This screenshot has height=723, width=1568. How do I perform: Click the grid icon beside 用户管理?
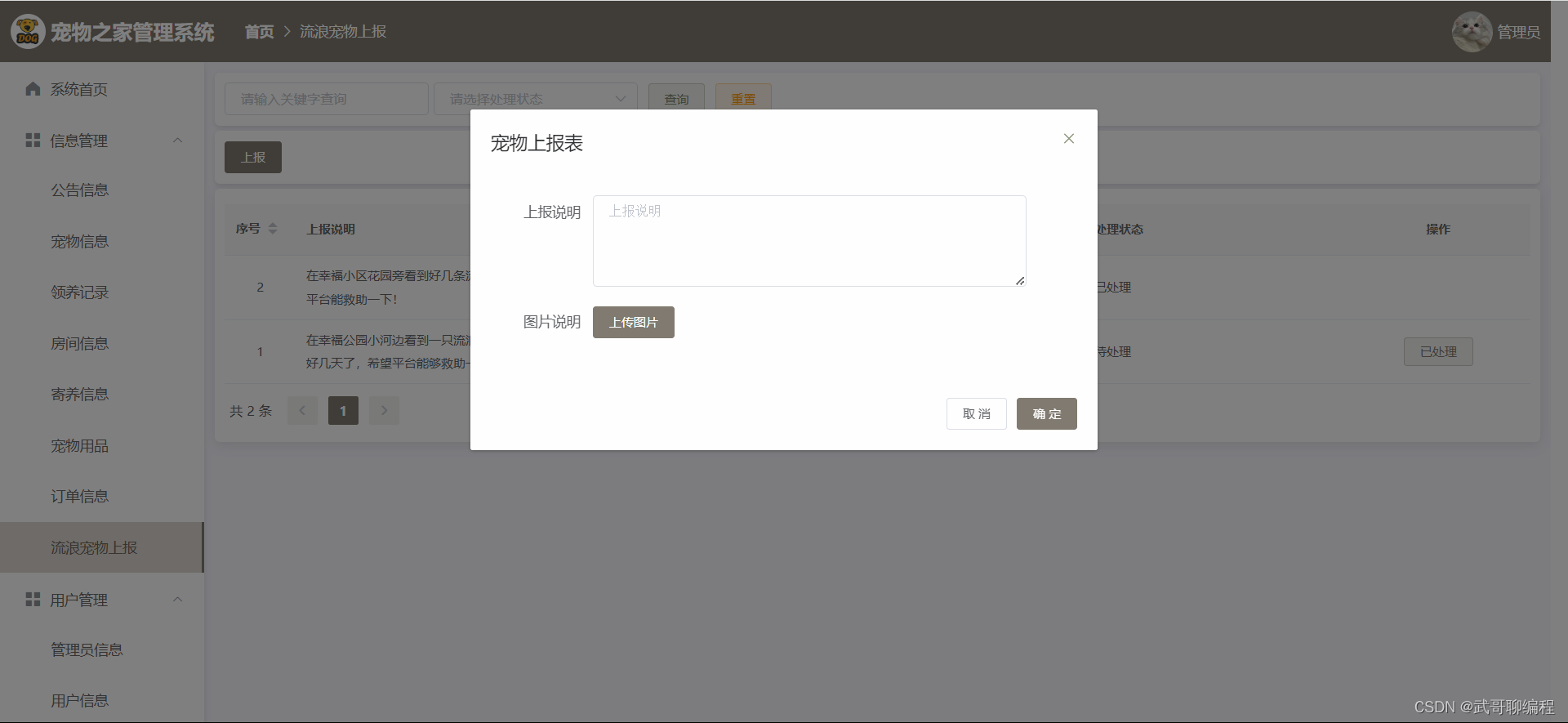tap(33, 600)
